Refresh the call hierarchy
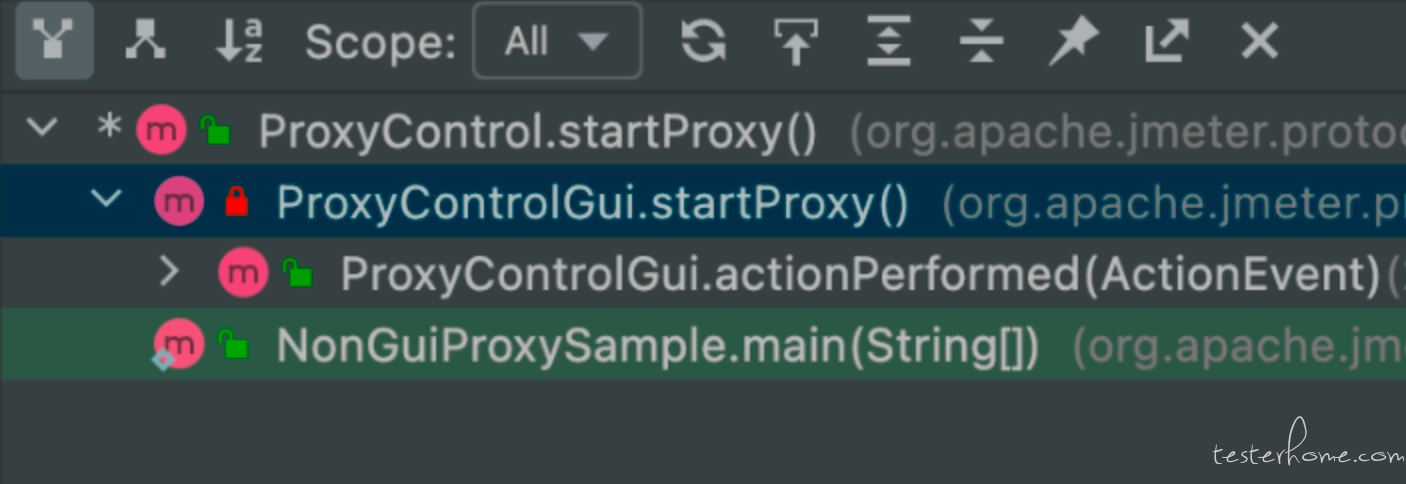 click(703, 42)
